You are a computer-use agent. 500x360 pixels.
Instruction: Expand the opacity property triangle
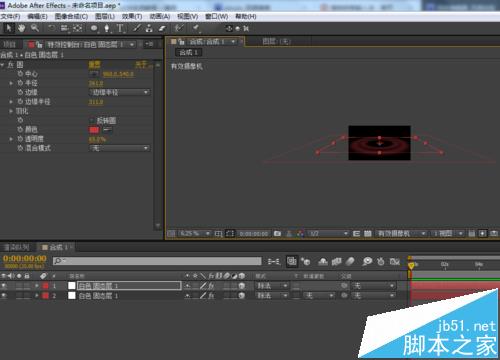(x=11, y=139)
